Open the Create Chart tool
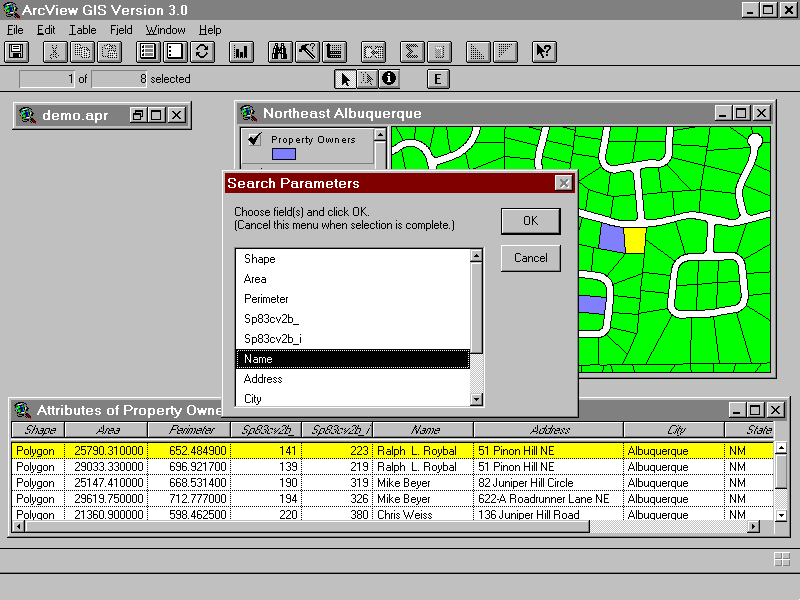Viewport: 800px width, 600px height. 241,52
